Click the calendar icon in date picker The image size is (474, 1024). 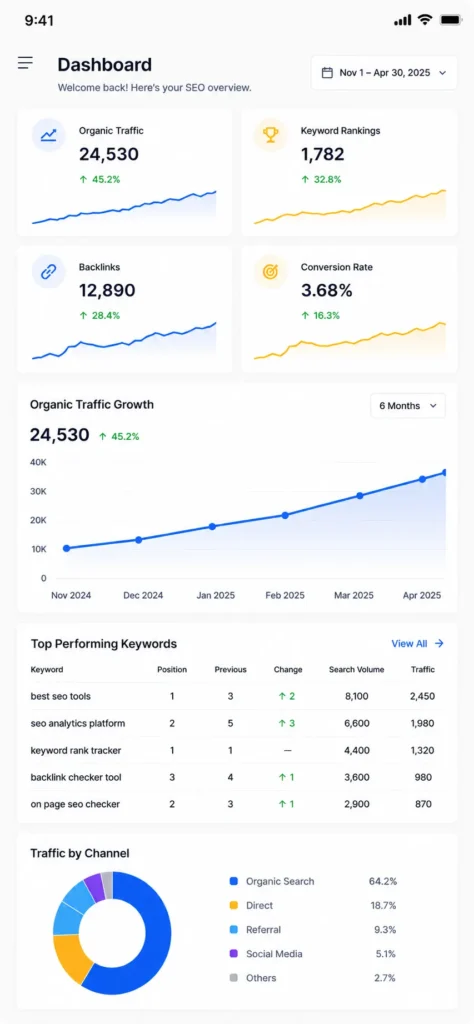(x=328, y=72)
